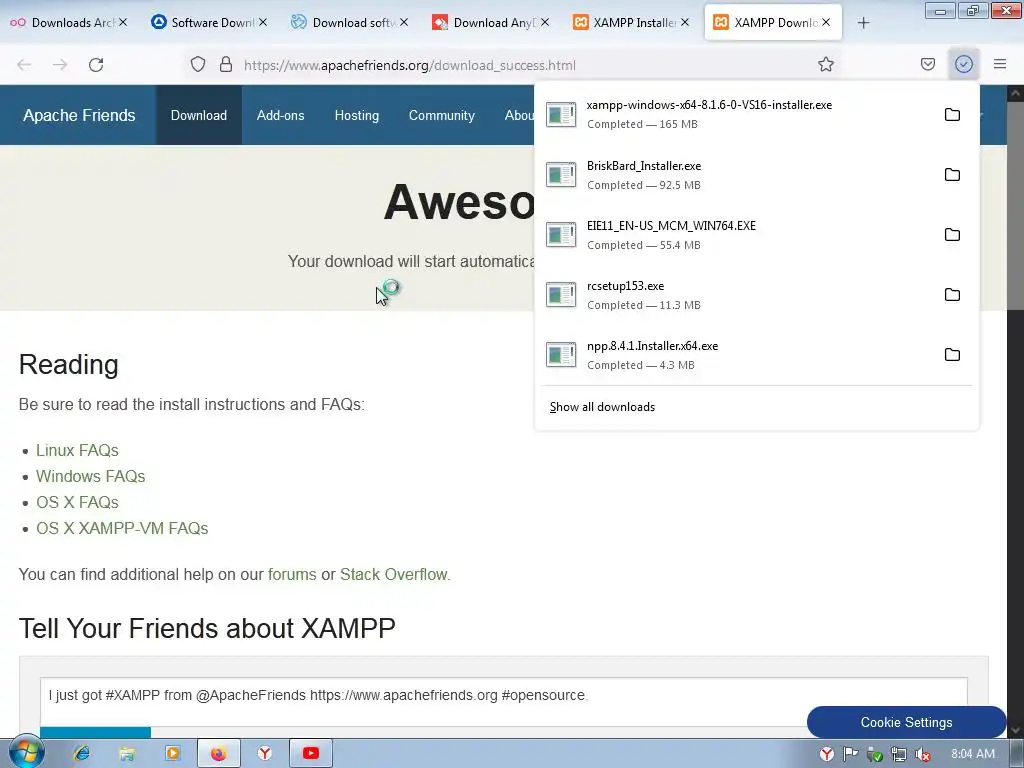Visit the forums link
The image size is (1024, 768).
[292, 574]
